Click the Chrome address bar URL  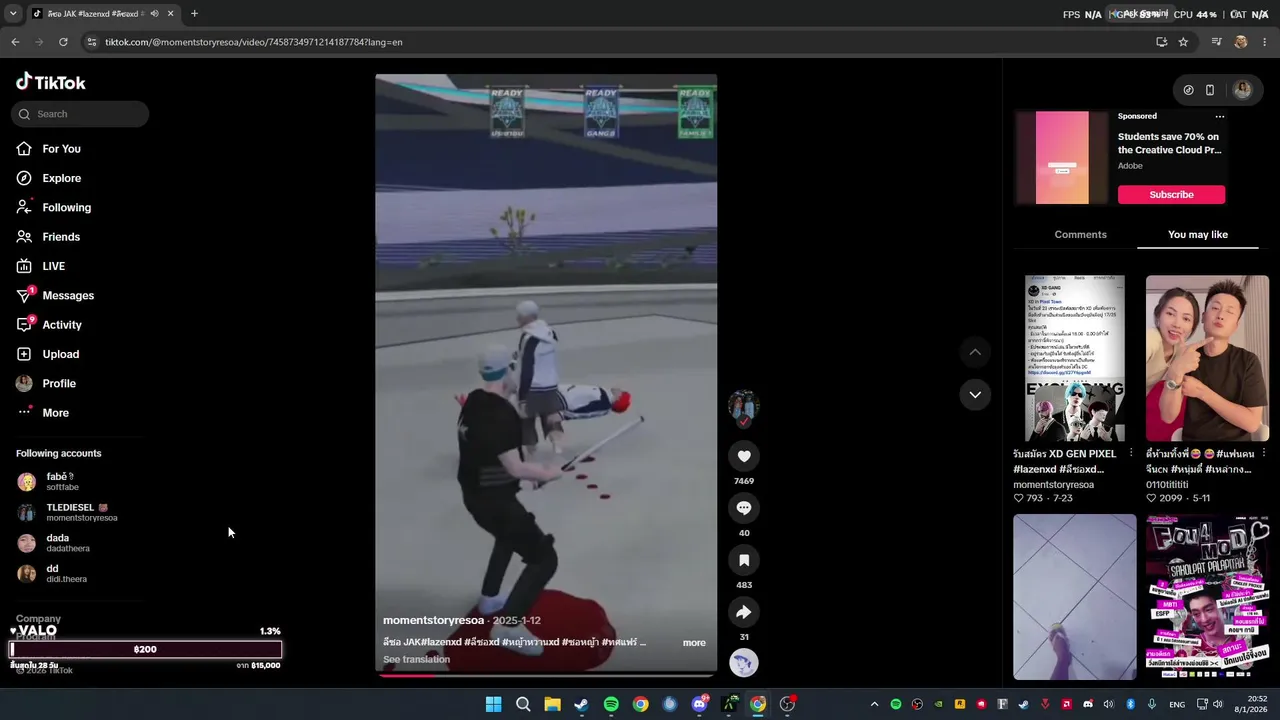pyautogui.click(x=254, y=42)
